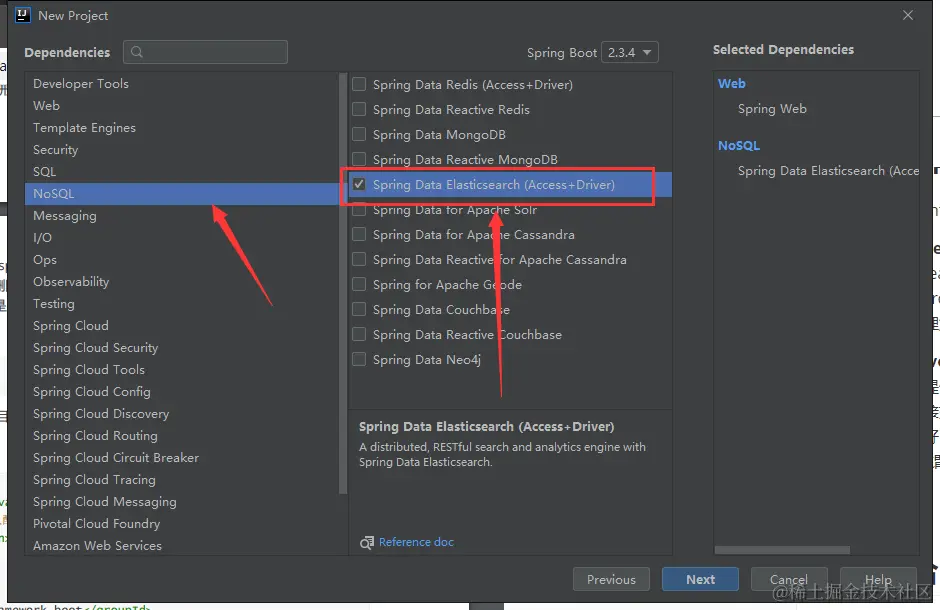Select the Spring Cloud category
This screenshot has height=610, width=940.
(x=182, y=326)
